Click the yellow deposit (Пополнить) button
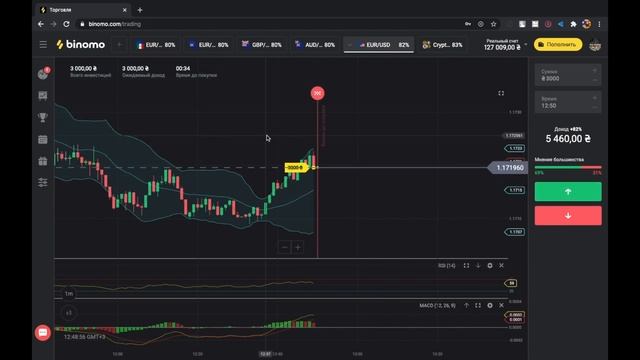The image size is (640, 360). click(x=558, y=44)
